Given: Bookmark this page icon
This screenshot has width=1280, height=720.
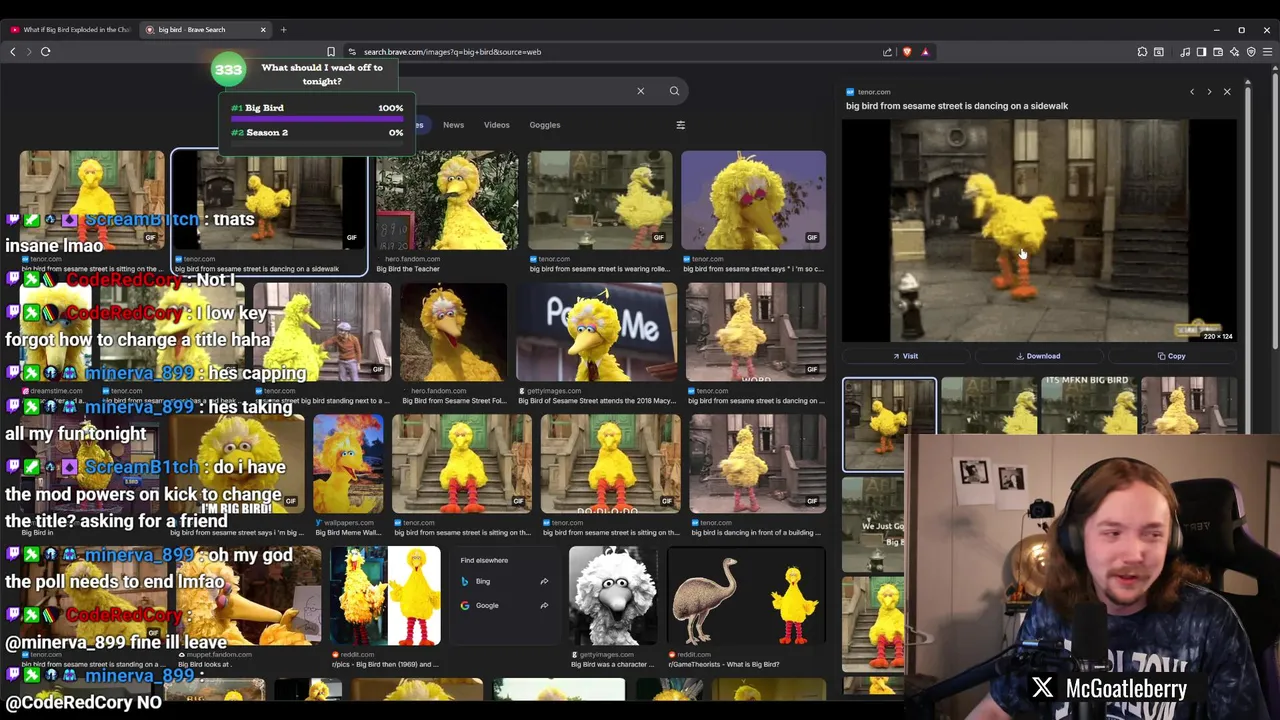Looking at the screenshot, I should coord(331,51).
